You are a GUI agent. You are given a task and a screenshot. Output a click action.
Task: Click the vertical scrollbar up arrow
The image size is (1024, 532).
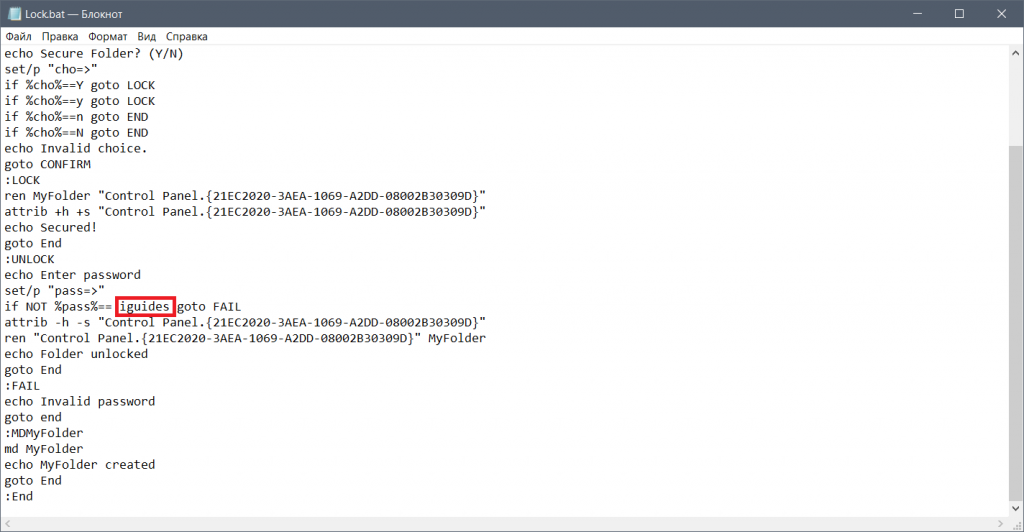pos(1016,52)
